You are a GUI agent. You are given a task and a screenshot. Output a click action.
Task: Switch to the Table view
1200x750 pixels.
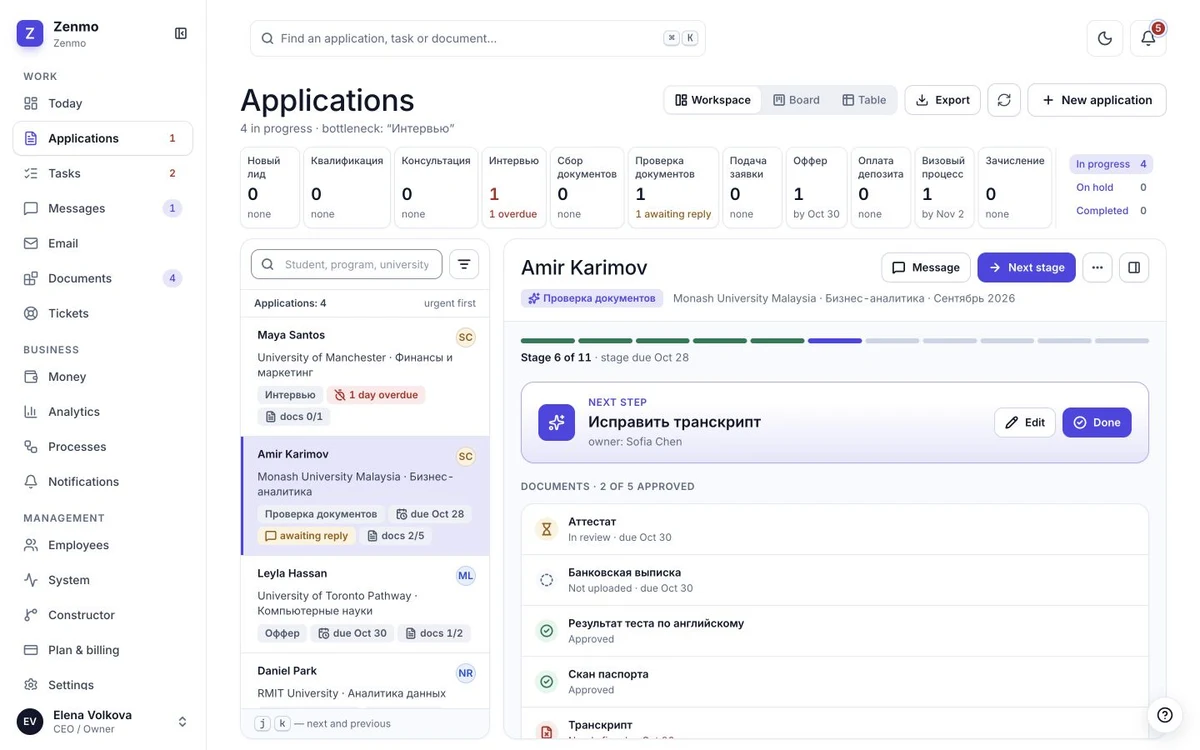click(x=864, y=100)
